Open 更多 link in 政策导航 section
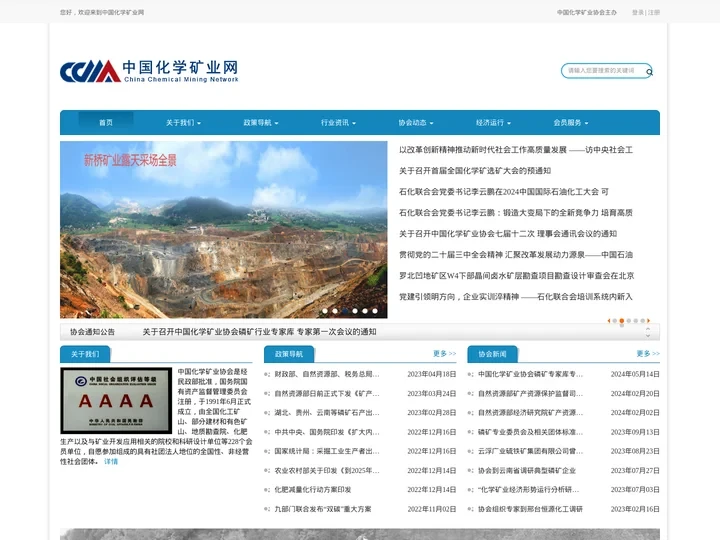The image size is (720, 540). (x=444, y=354)
